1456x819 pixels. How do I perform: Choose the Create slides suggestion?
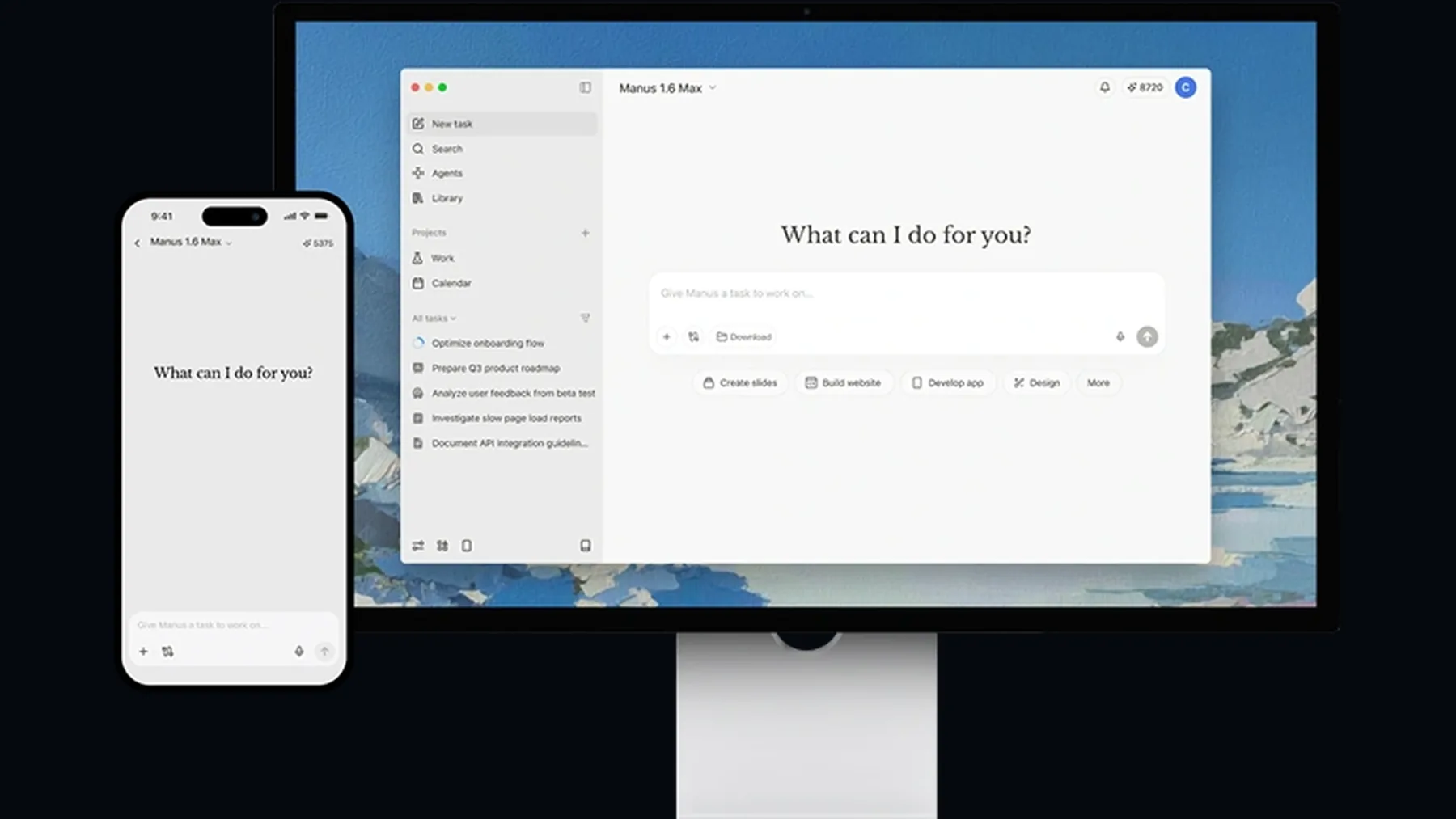740,382
